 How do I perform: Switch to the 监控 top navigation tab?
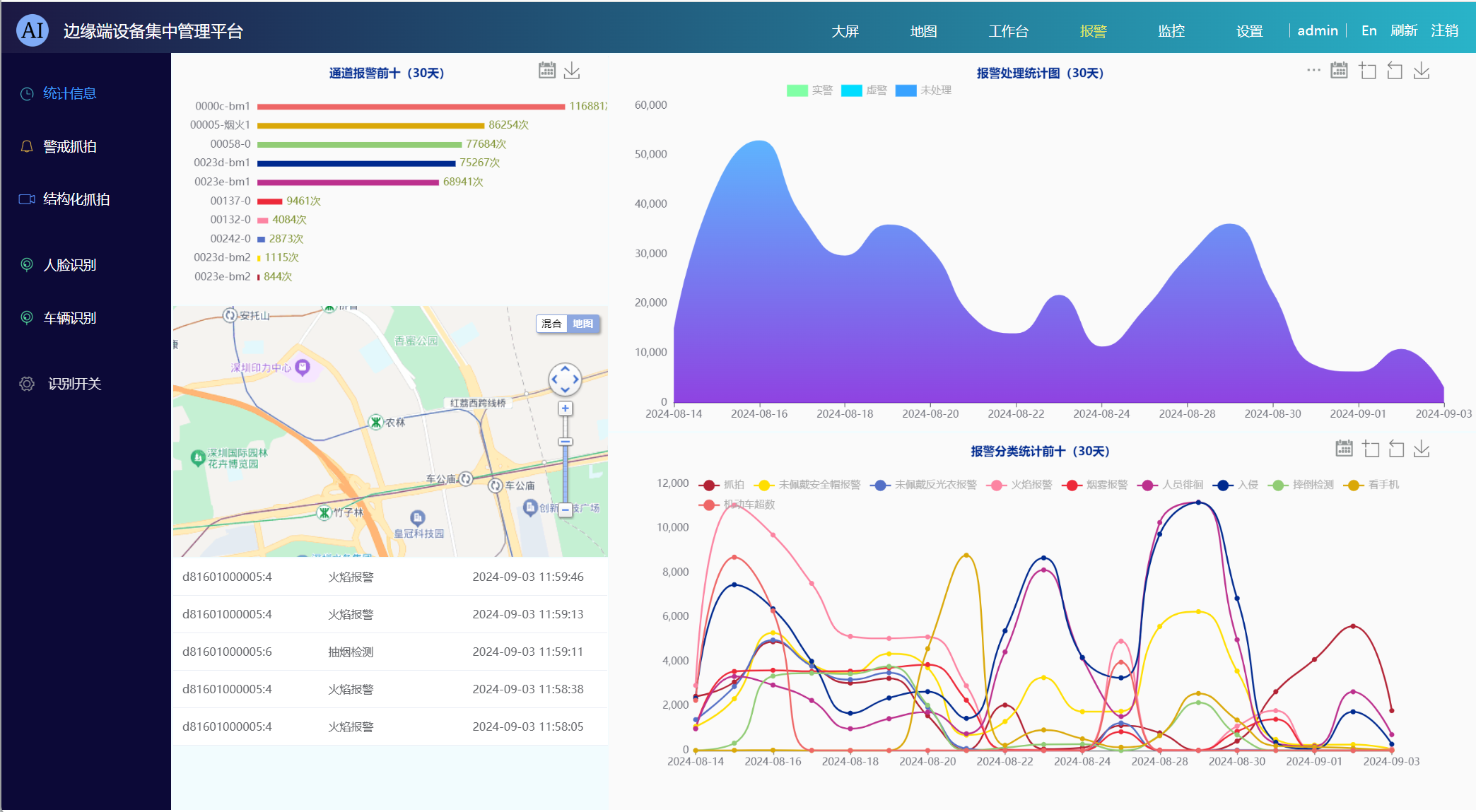point(1171,31)
